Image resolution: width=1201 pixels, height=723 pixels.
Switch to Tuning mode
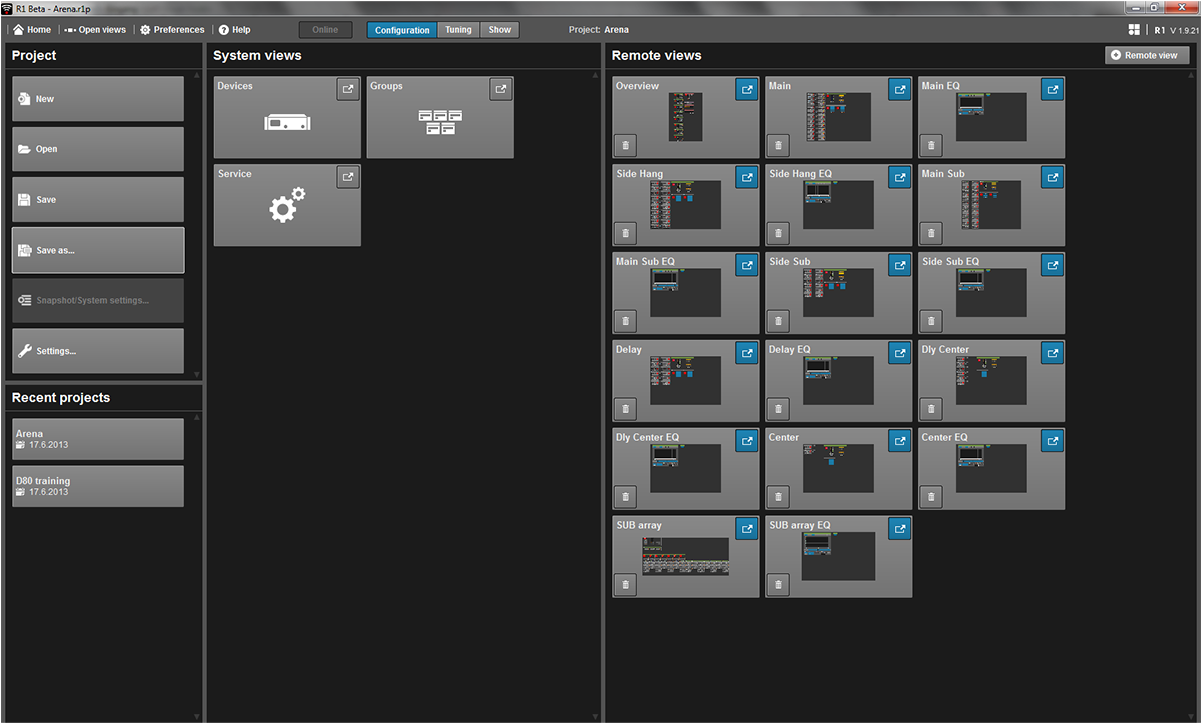click(x=458, y=30)
